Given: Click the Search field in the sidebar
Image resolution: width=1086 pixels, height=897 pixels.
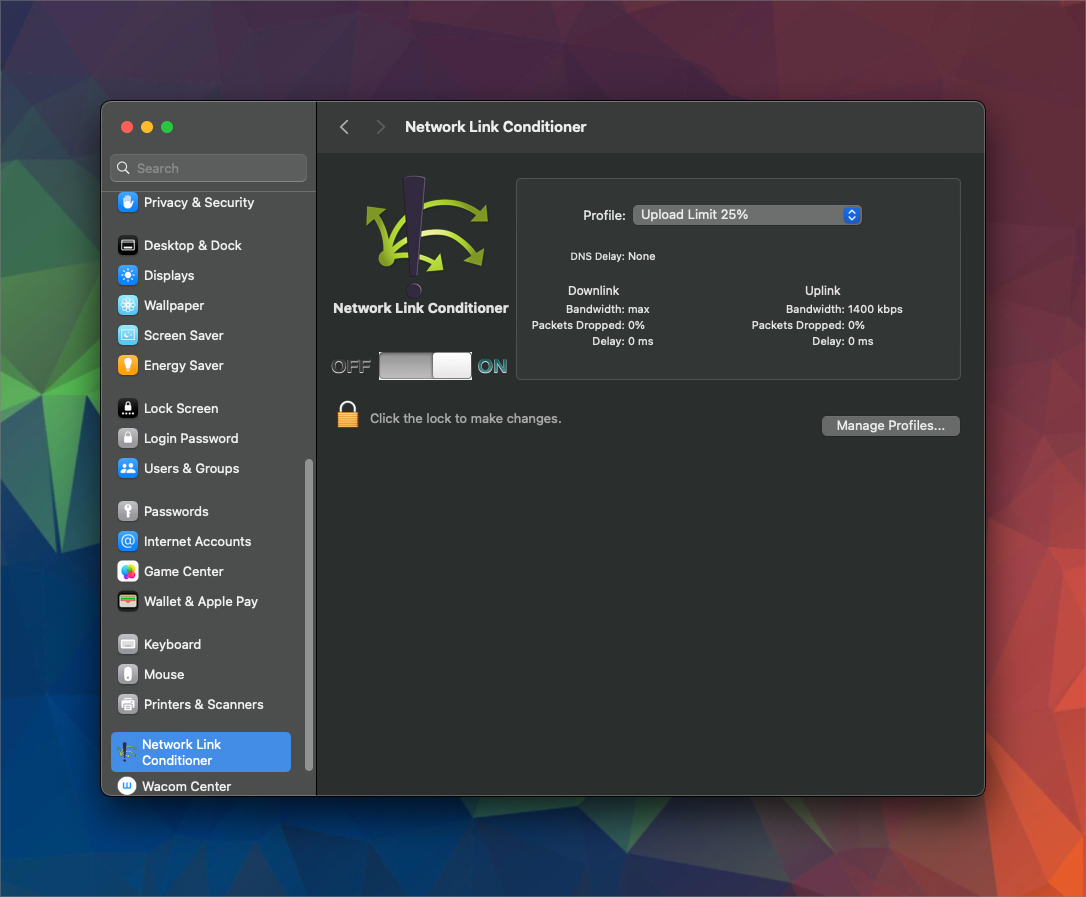Looking at the screenshot, I should pyautogui.click(x=208, y=168).
